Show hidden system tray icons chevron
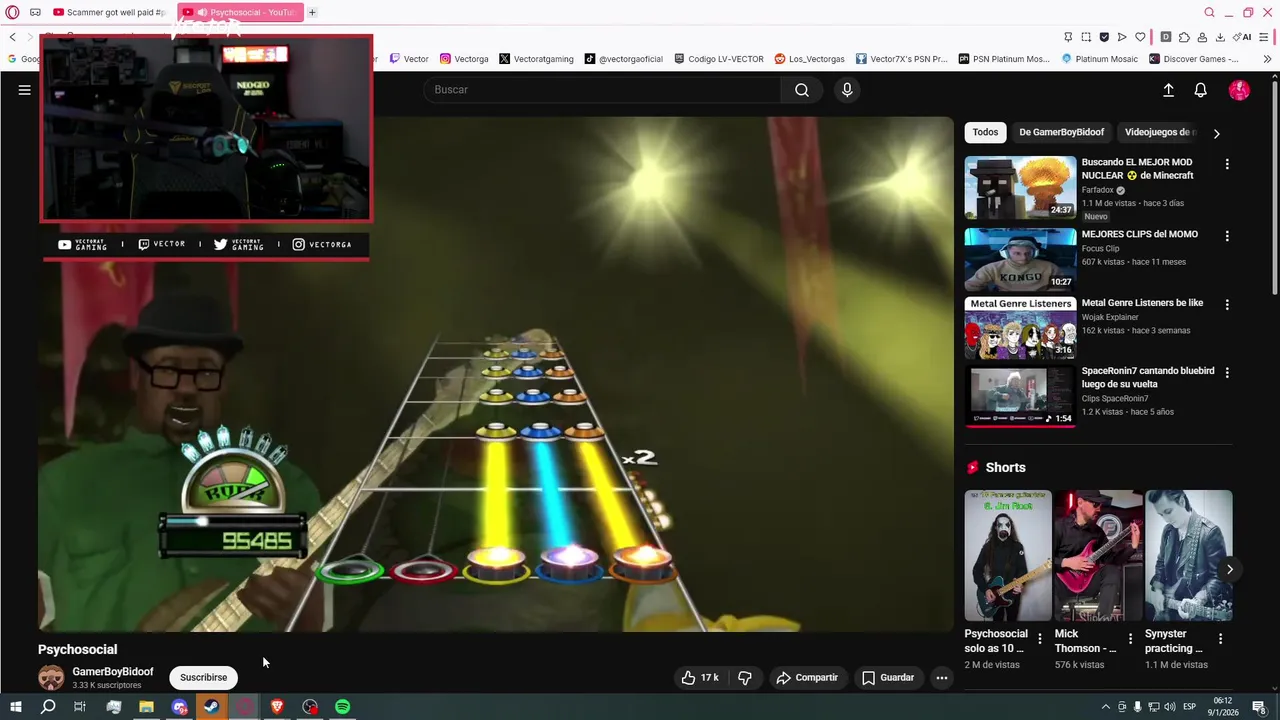The width and height of the screenshot is (1280, 720). point(1105,707)
